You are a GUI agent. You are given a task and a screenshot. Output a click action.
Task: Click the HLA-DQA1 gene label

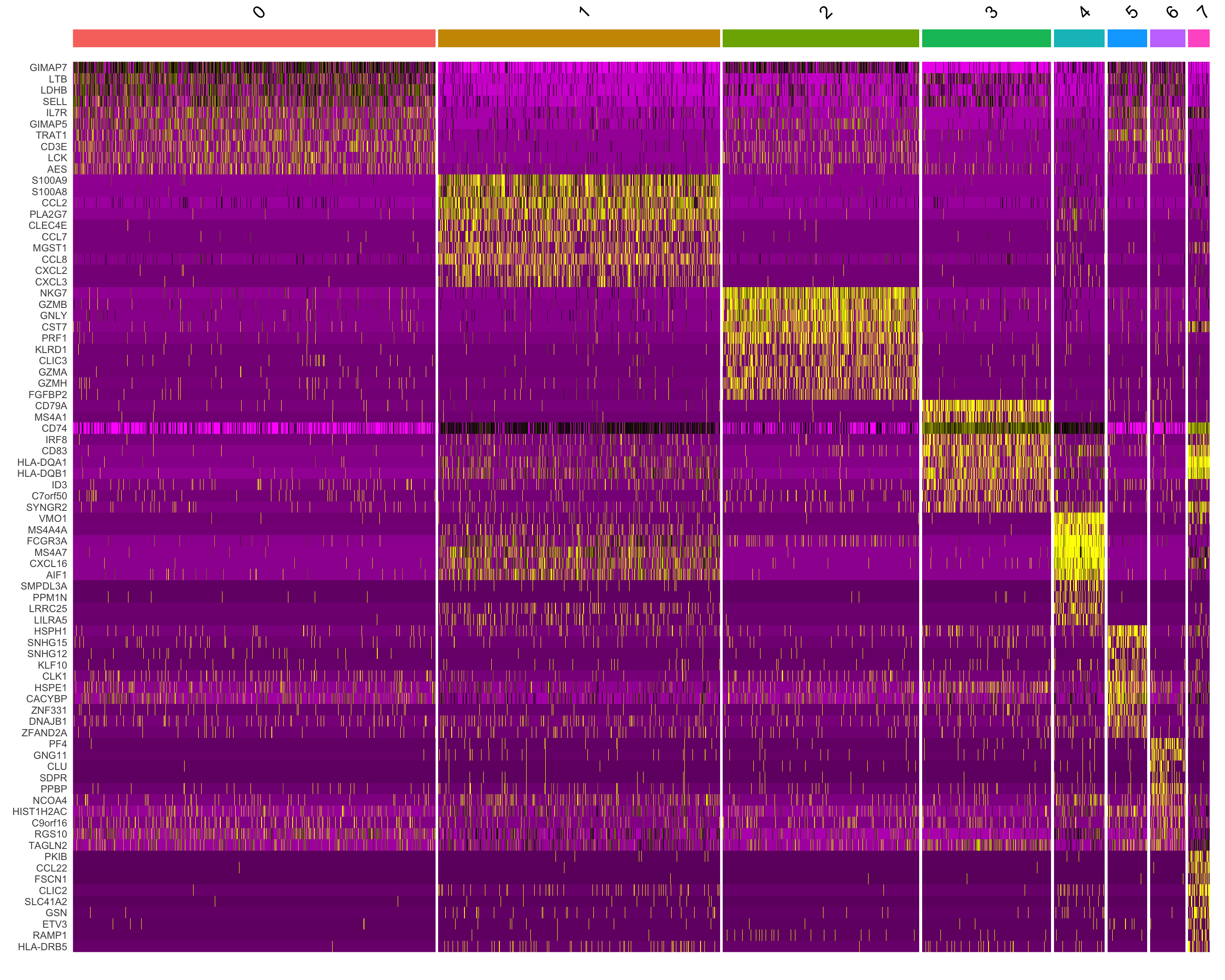(x=42, y=462)
